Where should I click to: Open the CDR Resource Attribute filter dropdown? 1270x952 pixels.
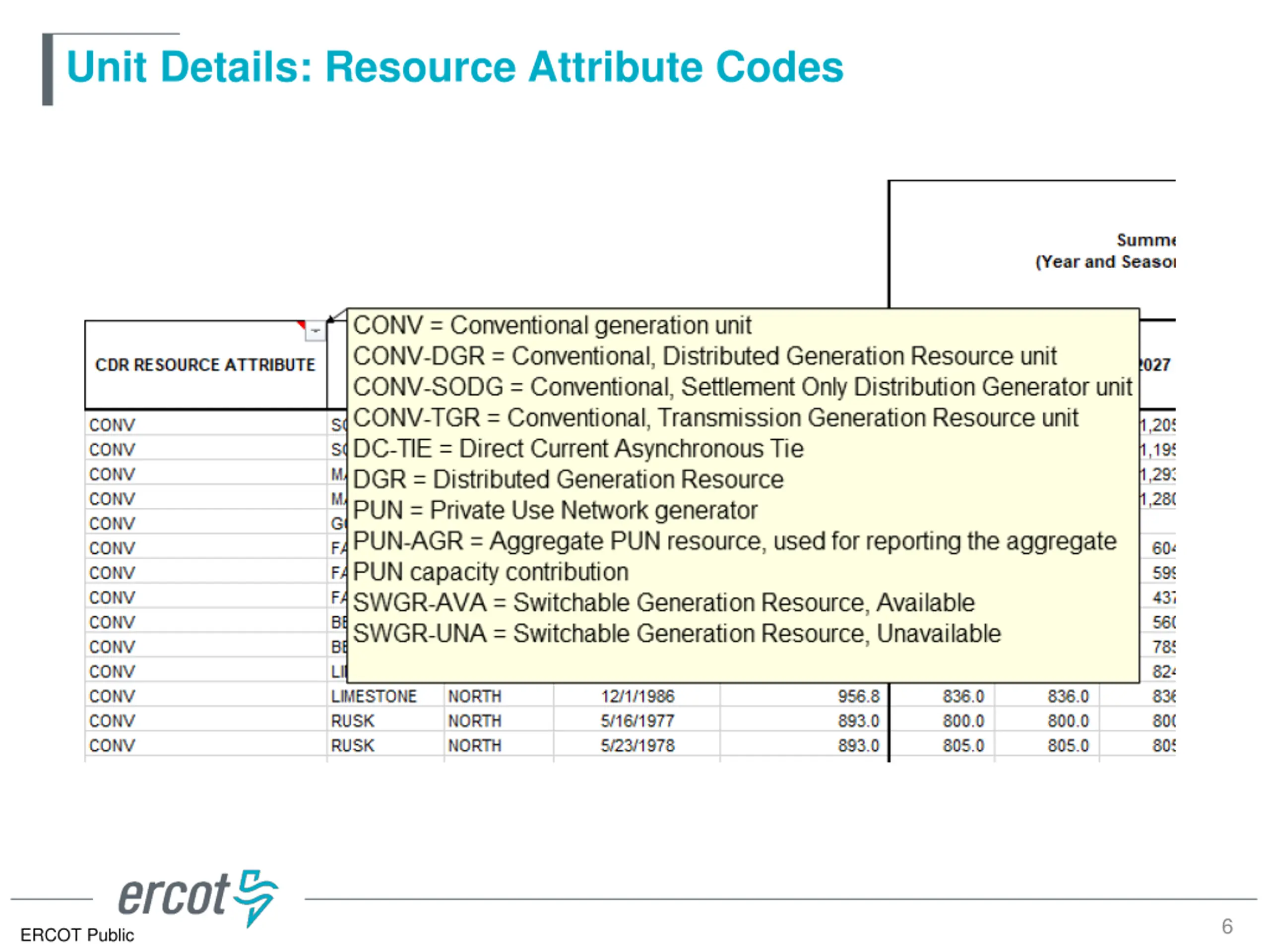coord(315,331)
